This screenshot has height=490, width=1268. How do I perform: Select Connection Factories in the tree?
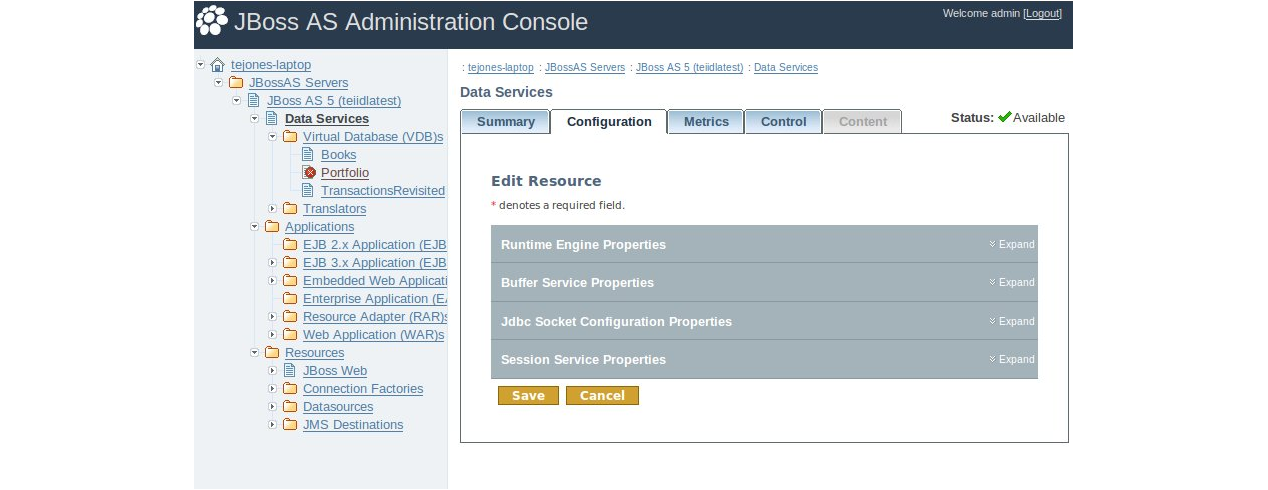pos(363,389)
